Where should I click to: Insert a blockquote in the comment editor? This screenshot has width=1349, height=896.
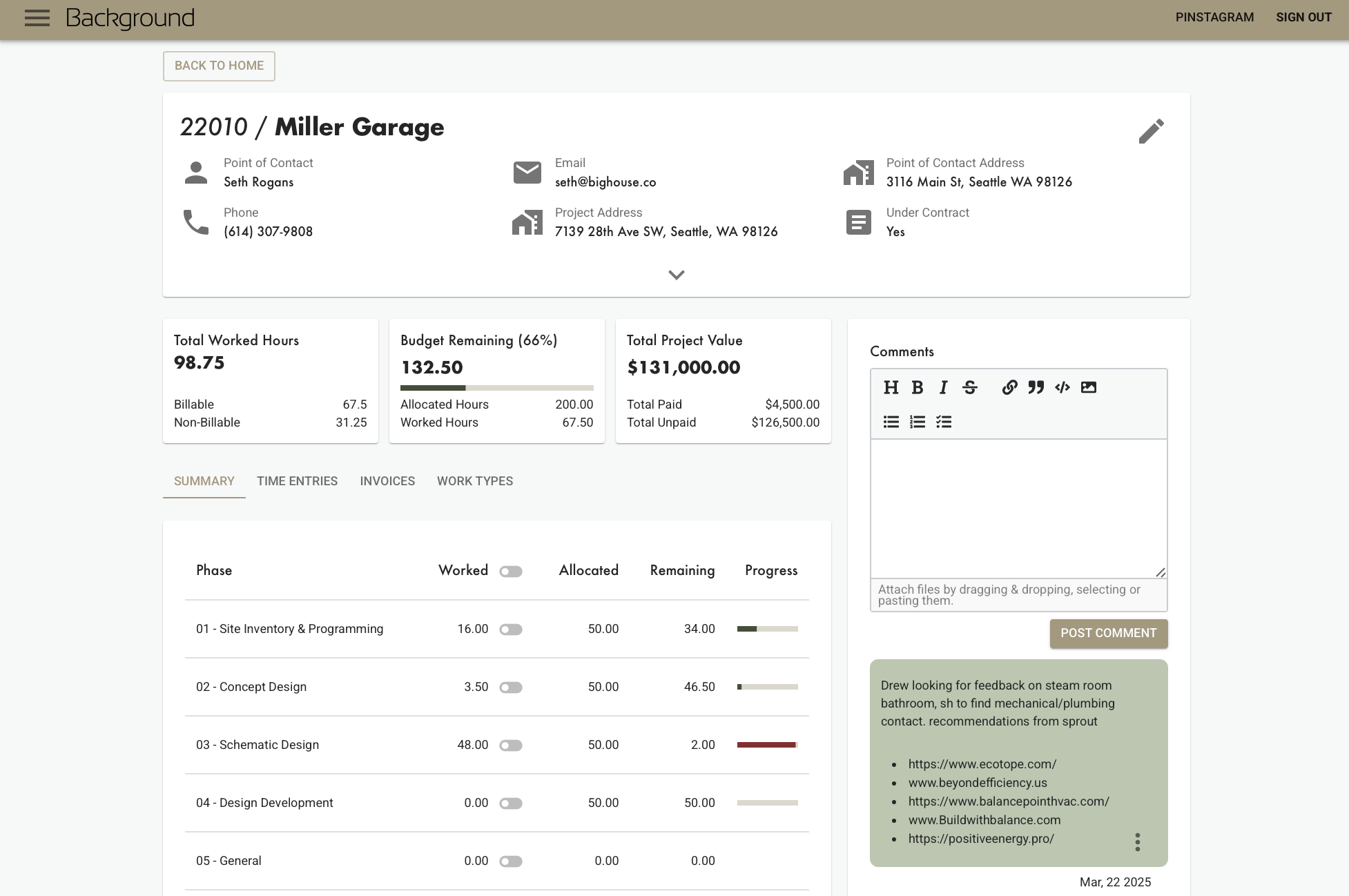(1036, 387)
